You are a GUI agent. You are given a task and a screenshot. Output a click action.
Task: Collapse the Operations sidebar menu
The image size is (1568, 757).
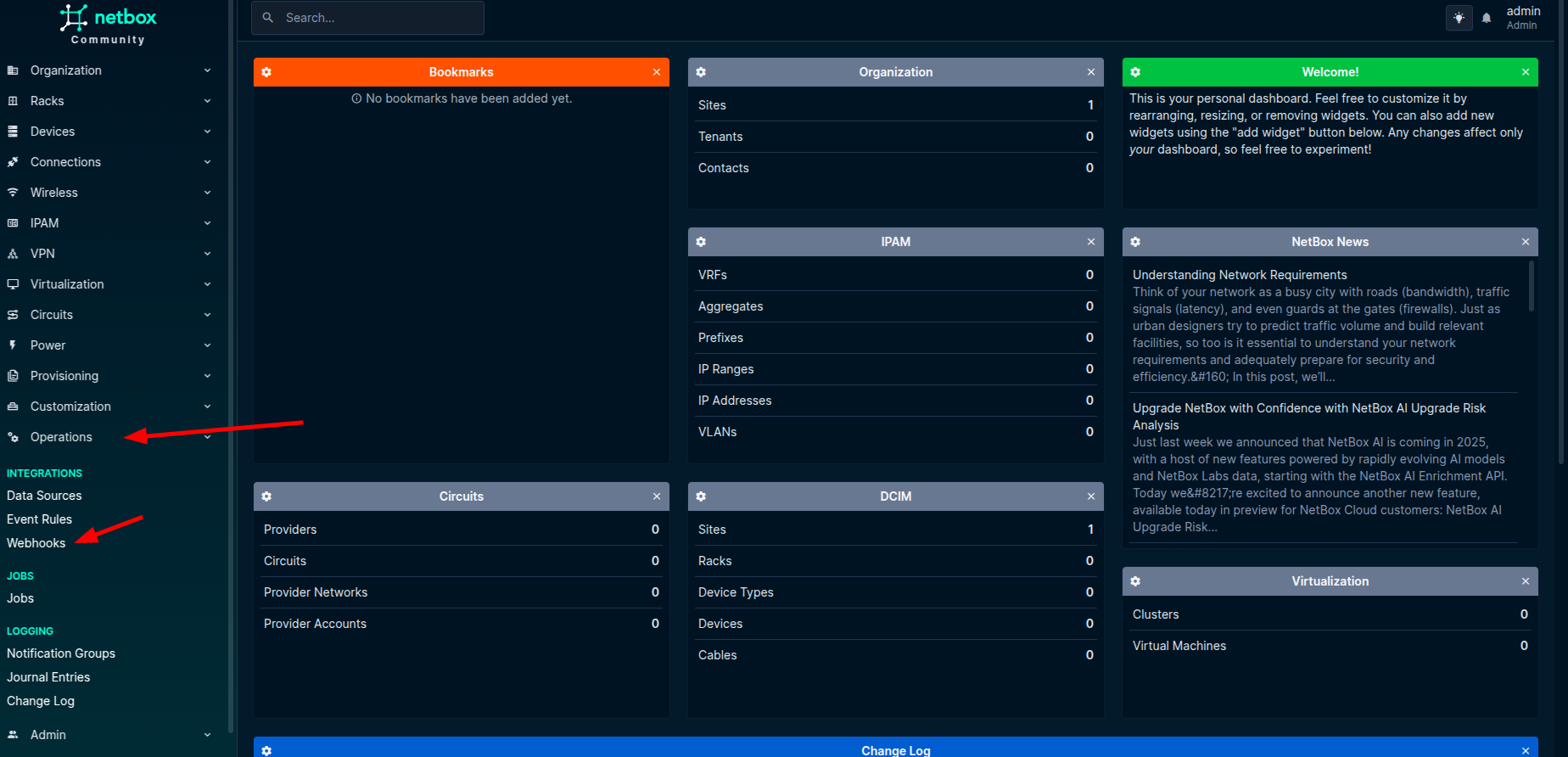click(109, 437)
